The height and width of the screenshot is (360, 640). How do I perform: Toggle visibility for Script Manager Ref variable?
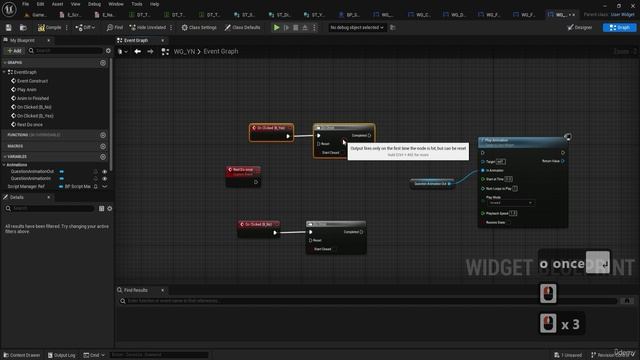(104, 187)
